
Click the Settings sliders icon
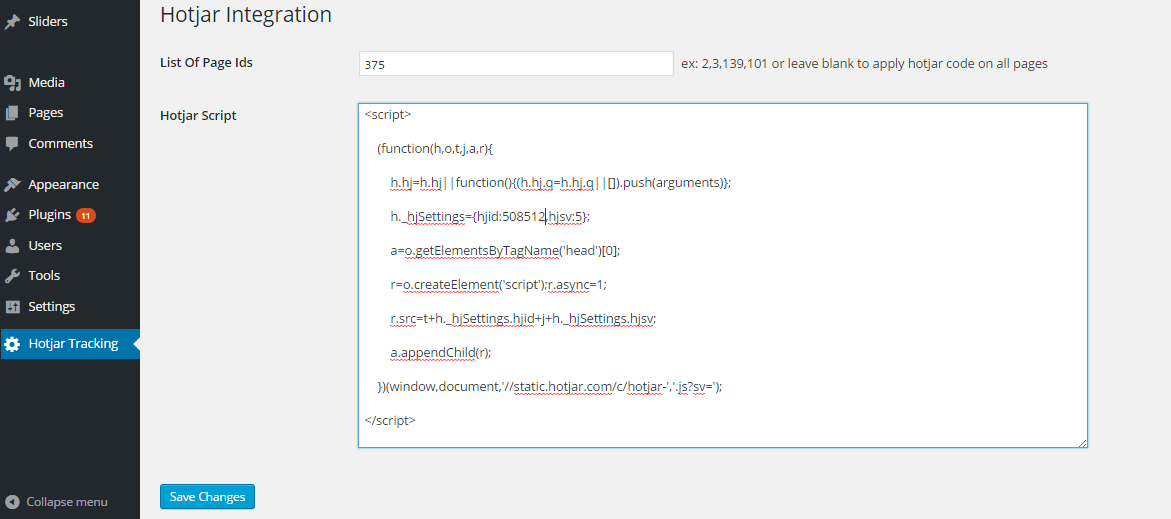click(x=12, y=307)
